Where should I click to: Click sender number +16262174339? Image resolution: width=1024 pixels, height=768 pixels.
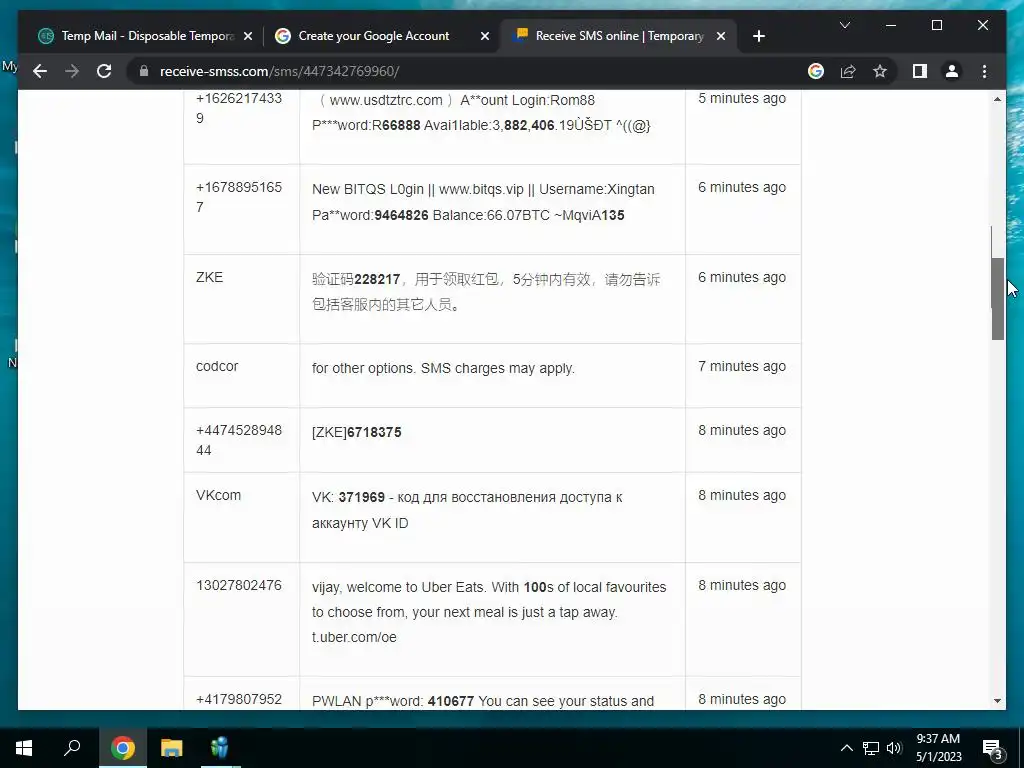[x=238, y=108]
